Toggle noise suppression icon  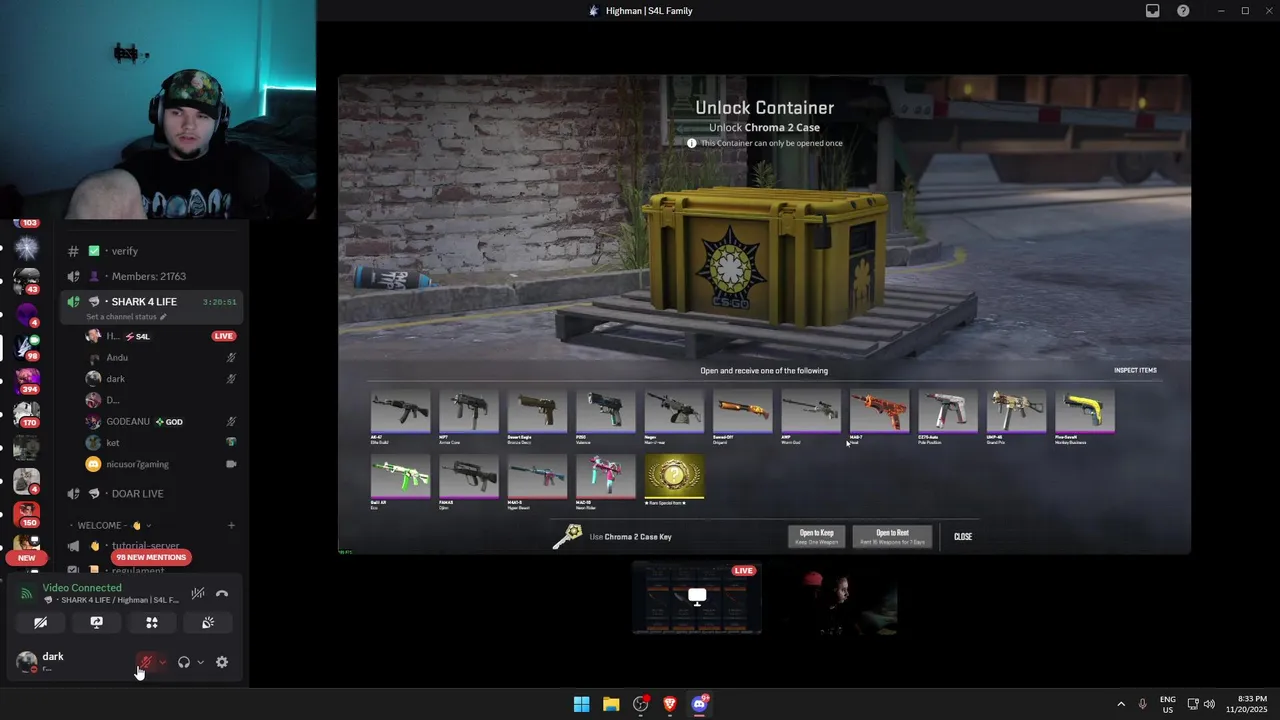coord(198,593)
